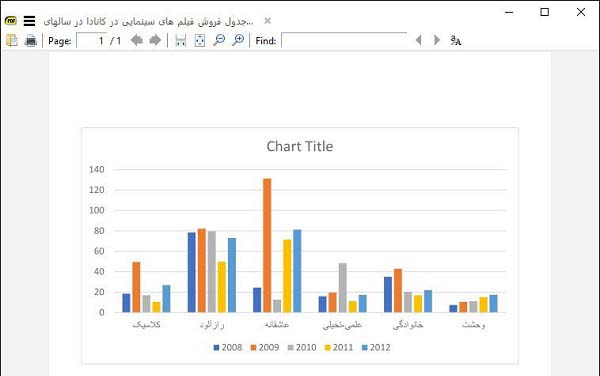600x376 pixels.
Task: Zoom in with the plus magnifier
Action: (x=238, y=40)
